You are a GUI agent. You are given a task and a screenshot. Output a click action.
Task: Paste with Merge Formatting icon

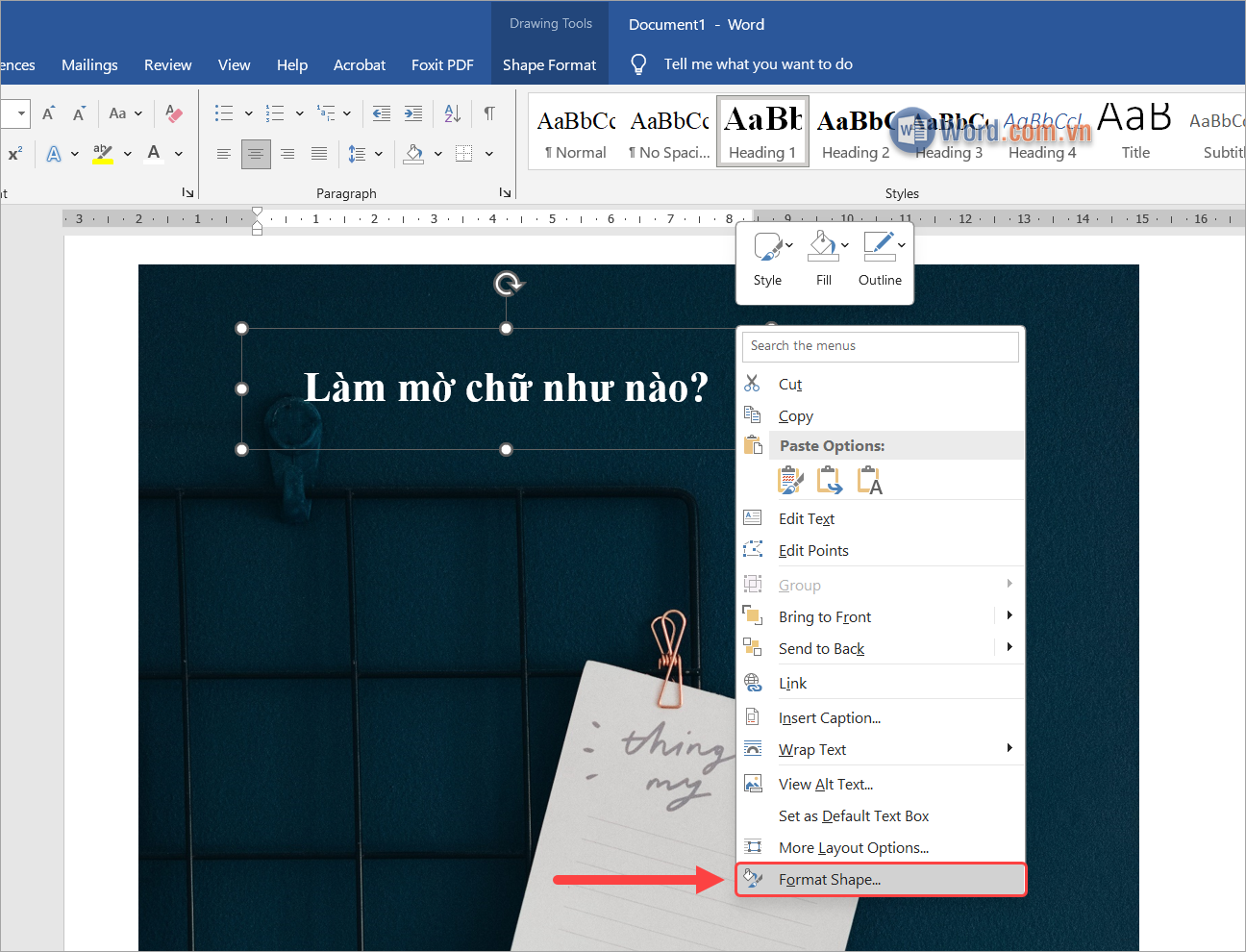pos(829,479)
